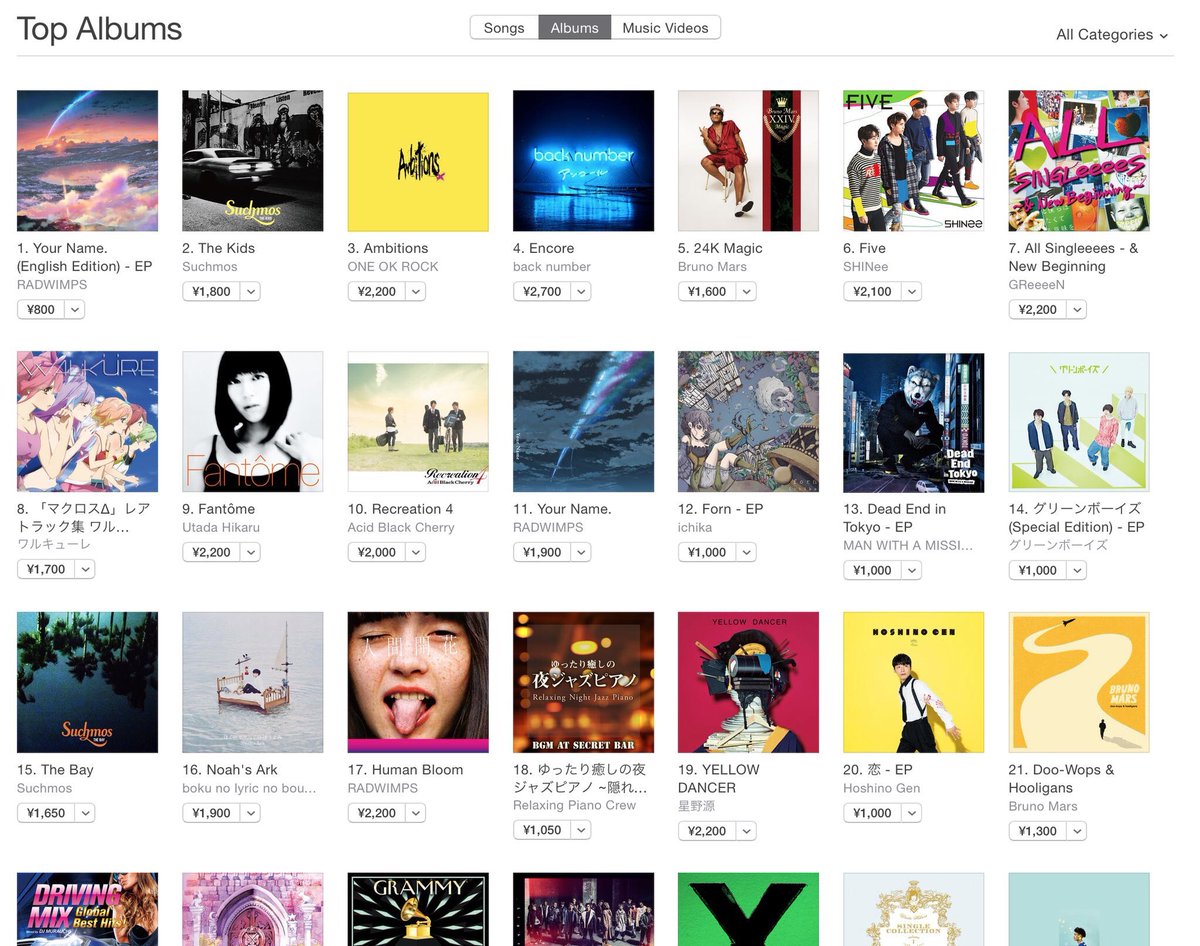Switch to the Songs tab
The image size is (1200, 946).
tap(504, 28)
